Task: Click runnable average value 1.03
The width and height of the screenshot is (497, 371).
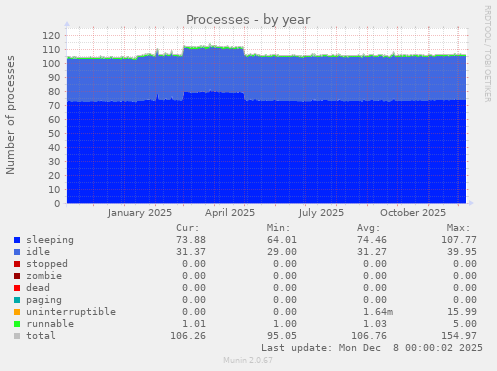Action: point(375,324)
